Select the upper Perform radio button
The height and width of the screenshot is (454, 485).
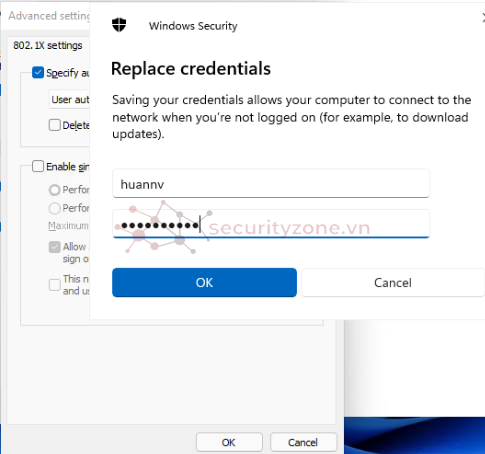coord(55,190)
